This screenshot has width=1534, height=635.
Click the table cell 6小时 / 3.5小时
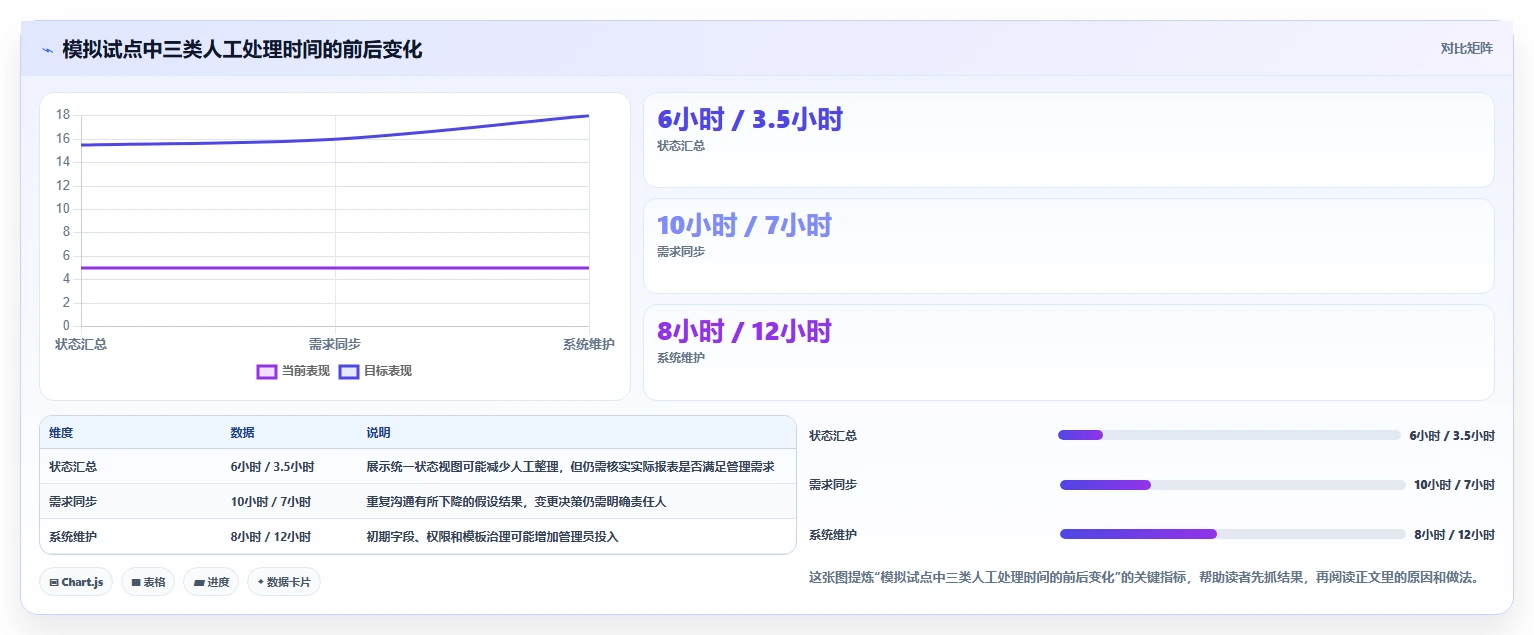[272, 467]
